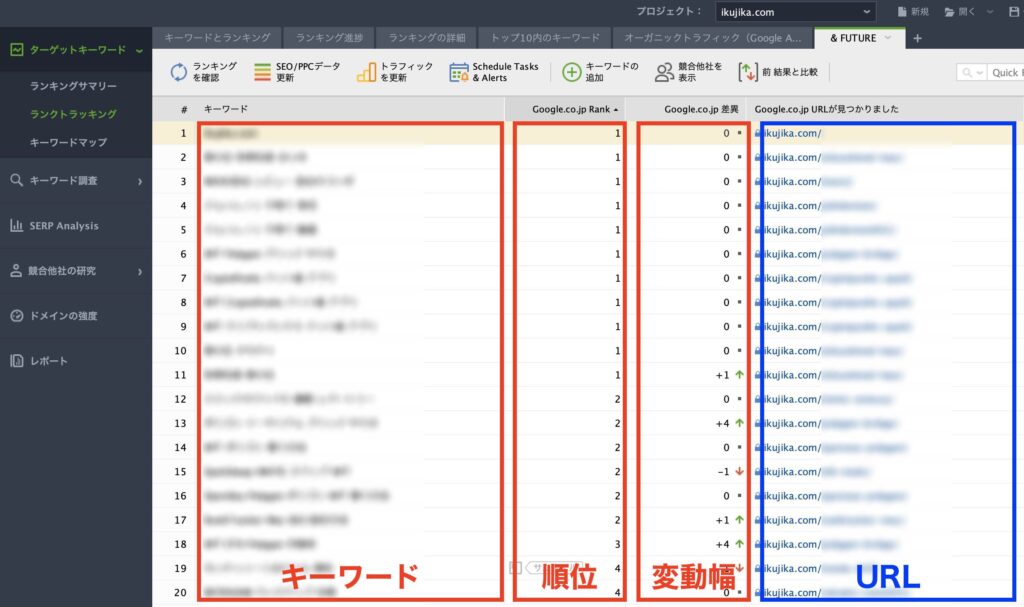Image resolution: width=1024 pixels, height=607 pixels.
Task: Click the -1 difference value in row 15
Action: [x=723, y=472]
